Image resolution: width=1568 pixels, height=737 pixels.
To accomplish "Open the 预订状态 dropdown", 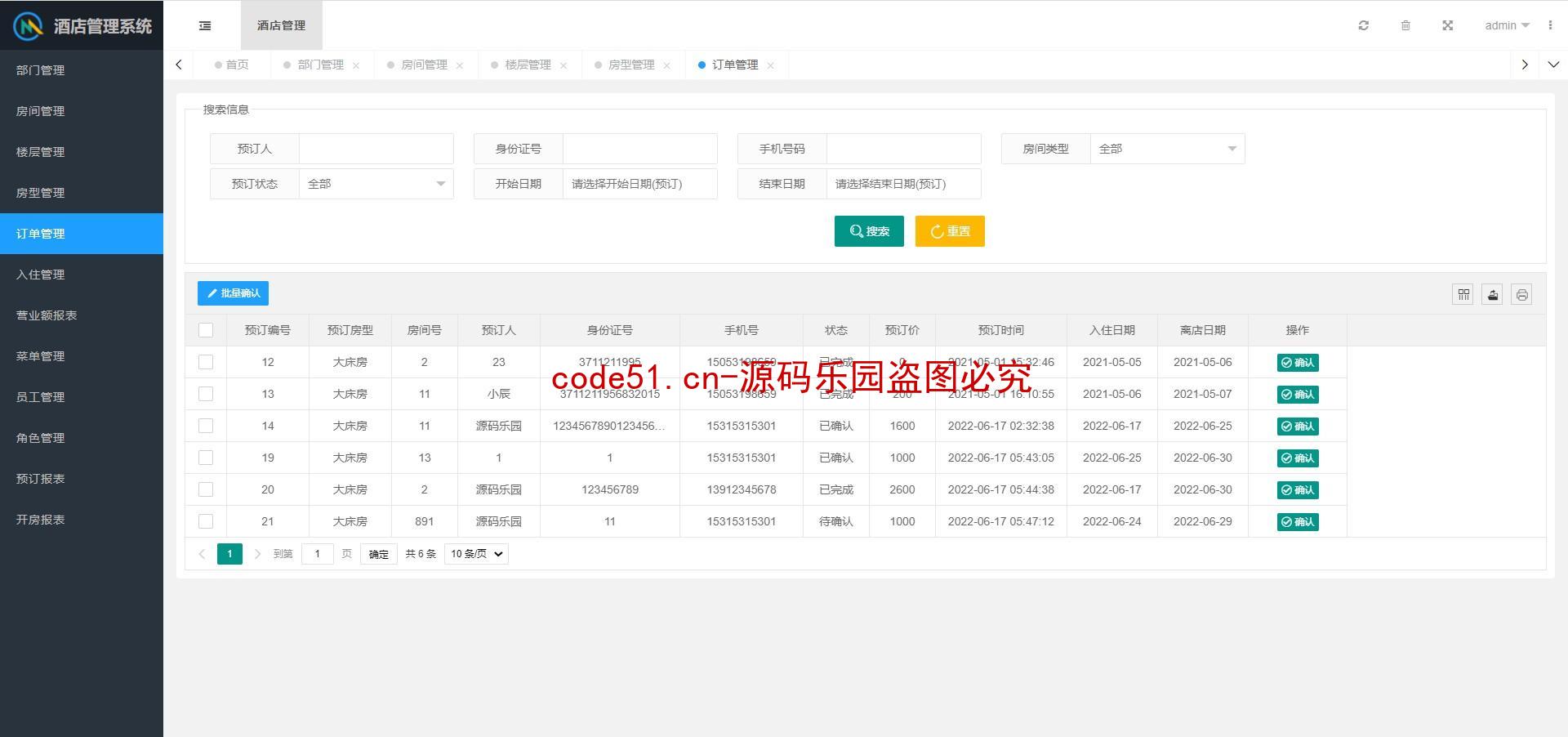I will click(376, 184).
